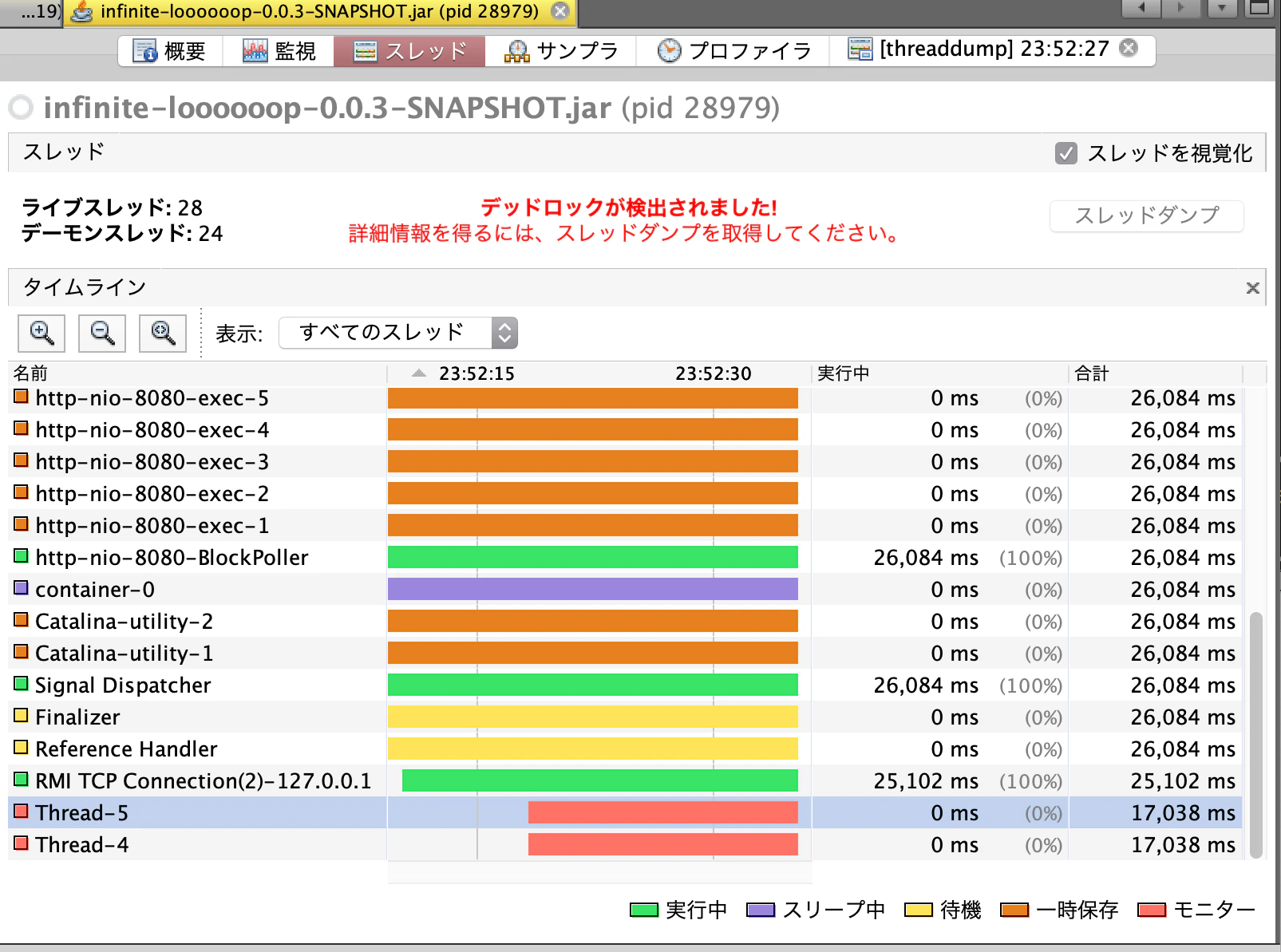Select the Catalina-utility-2 thread
This screenshot has width=1281, height=952.
pos(625,621)
